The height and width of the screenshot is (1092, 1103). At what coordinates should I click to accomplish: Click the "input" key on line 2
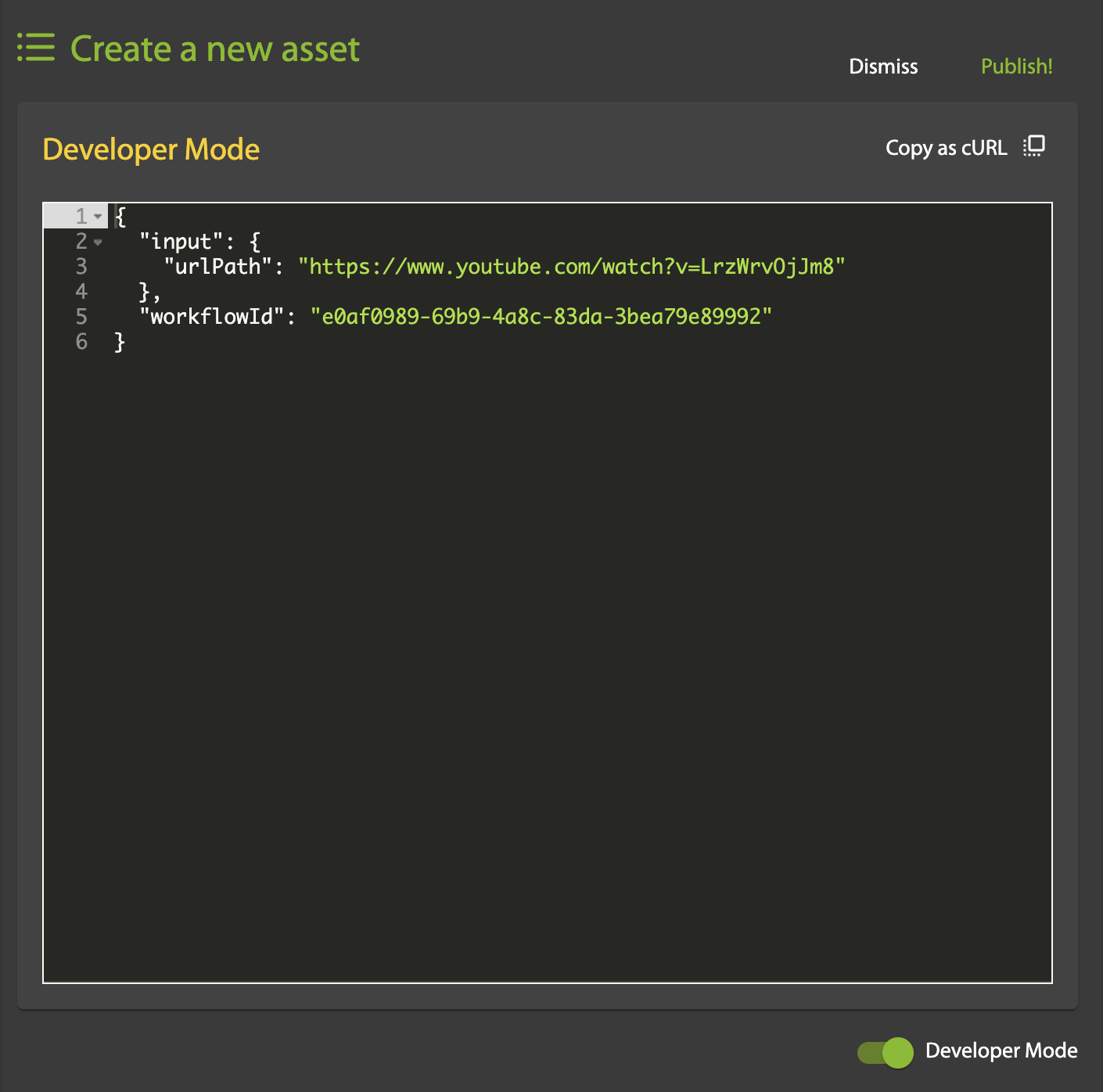(x=181, y=242)
